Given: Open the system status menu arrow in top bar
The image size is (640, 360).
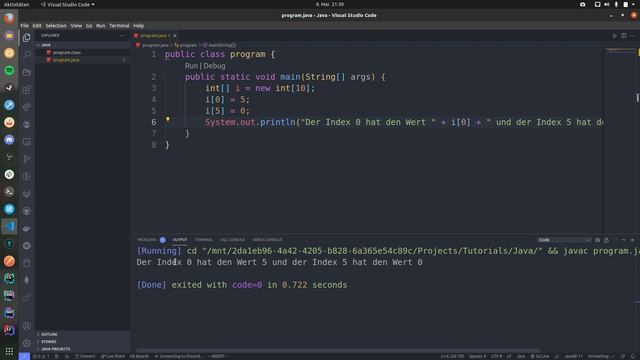Looking at the screenshot, I should pos(633,4).
